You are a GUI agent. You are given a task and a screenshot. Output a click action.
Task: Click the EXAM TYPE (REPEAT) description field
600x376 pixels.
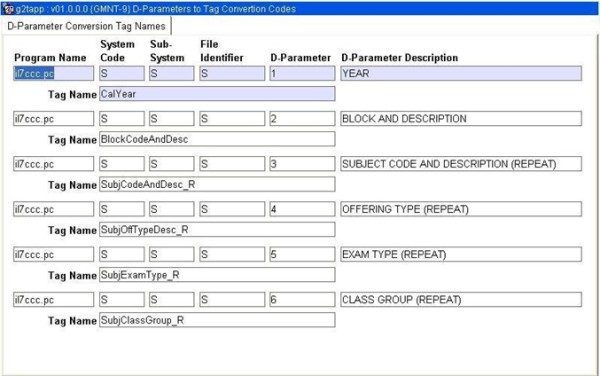(x=461, y=254)
